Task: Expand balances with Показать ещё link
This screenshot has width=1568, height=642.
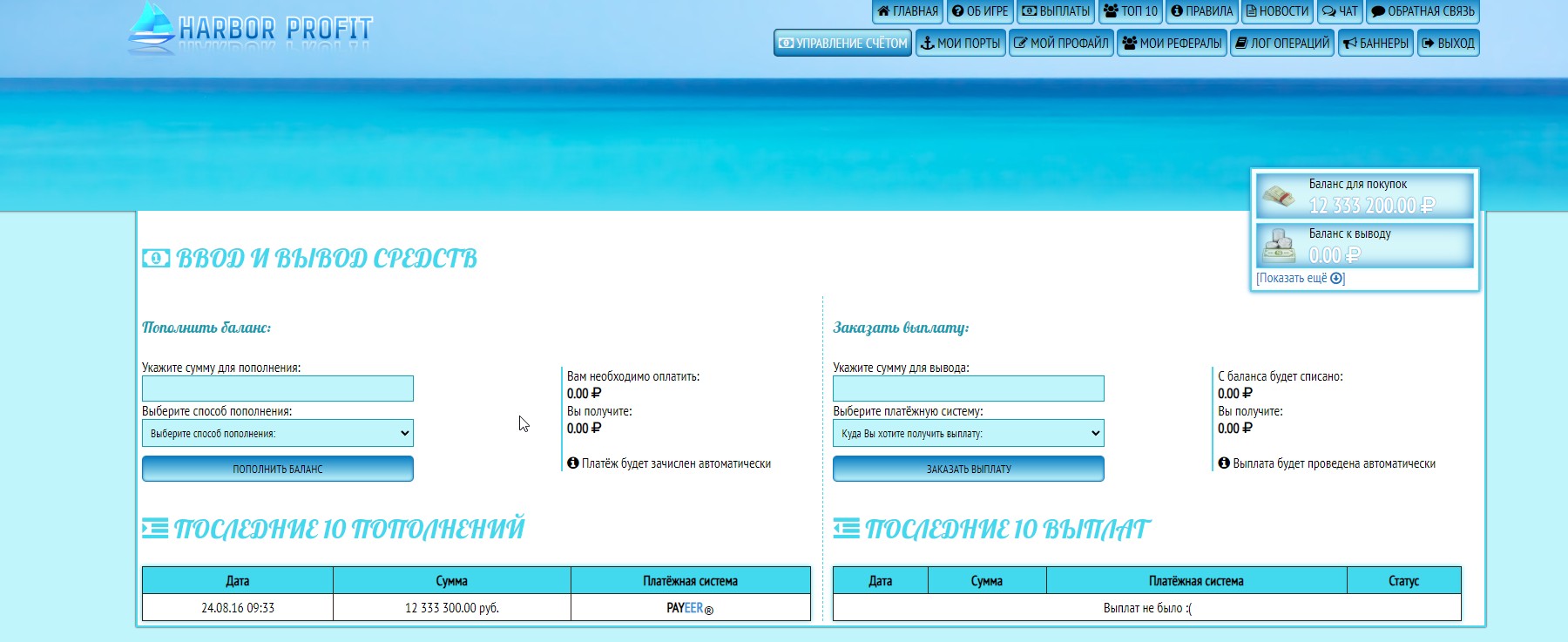Action: click(x=1300, y=279)
